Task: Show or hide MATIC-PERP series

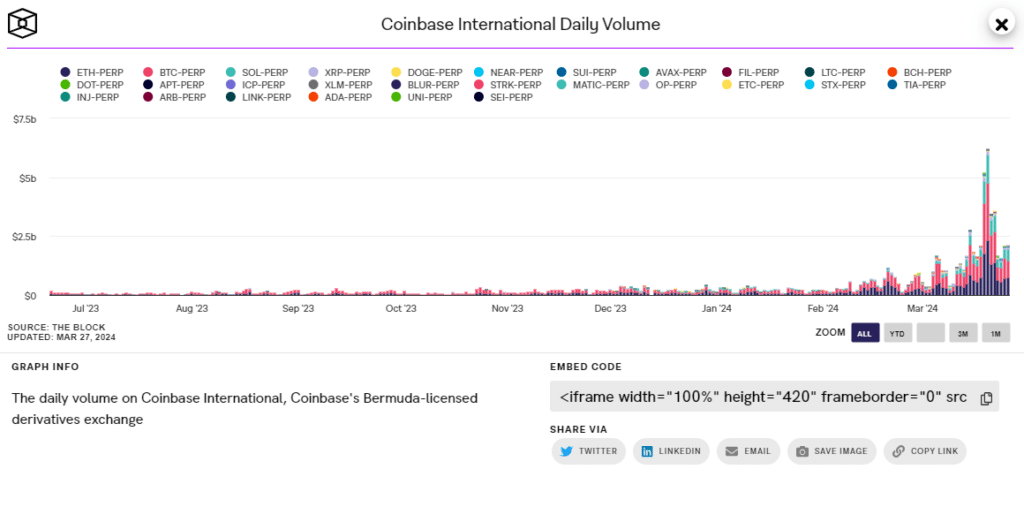Action: [593, 85]
